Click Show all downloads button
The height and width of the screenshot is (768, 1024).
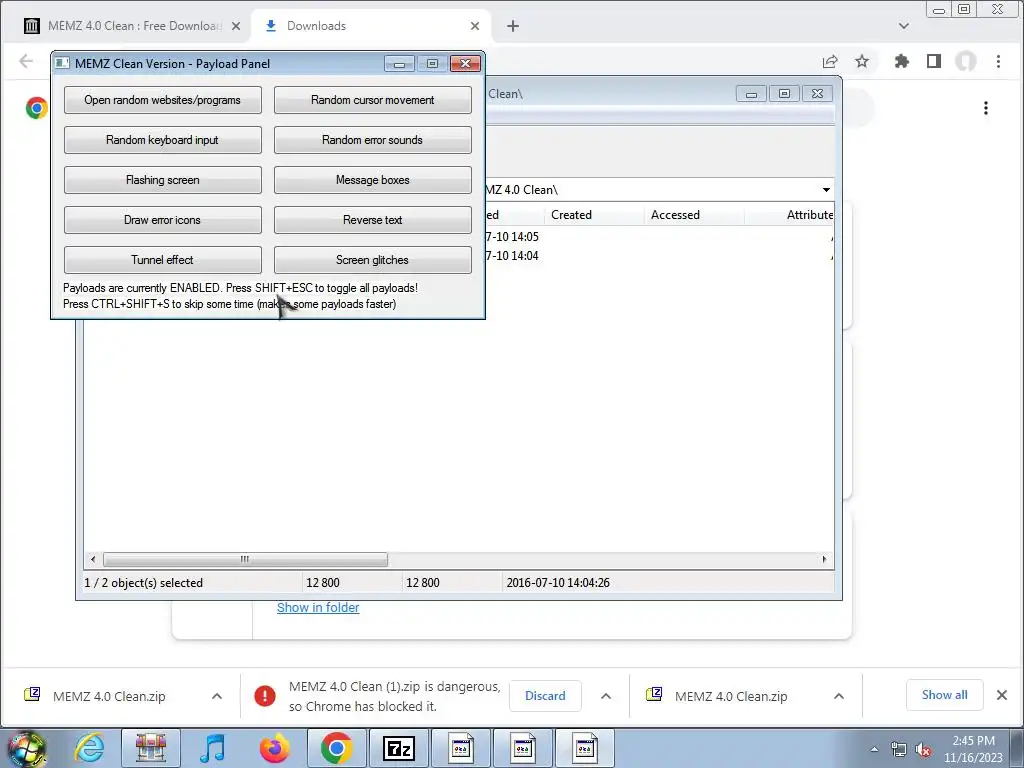944,695
